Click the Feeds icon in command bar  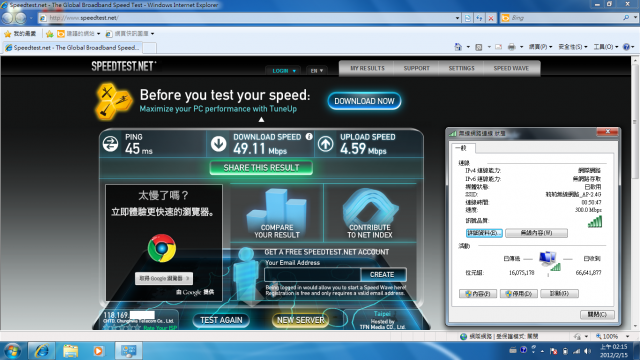click(479, 47)
